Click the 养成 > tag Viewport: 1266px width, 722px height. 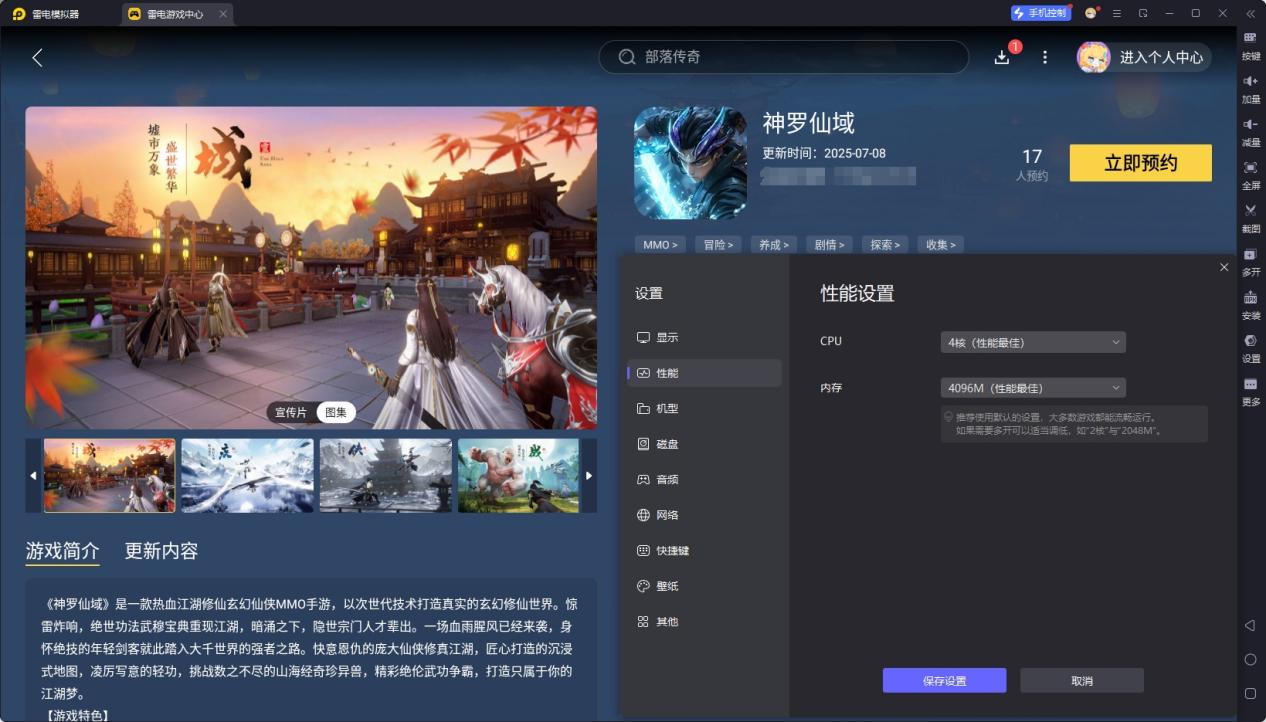click(x=774, y=244)
